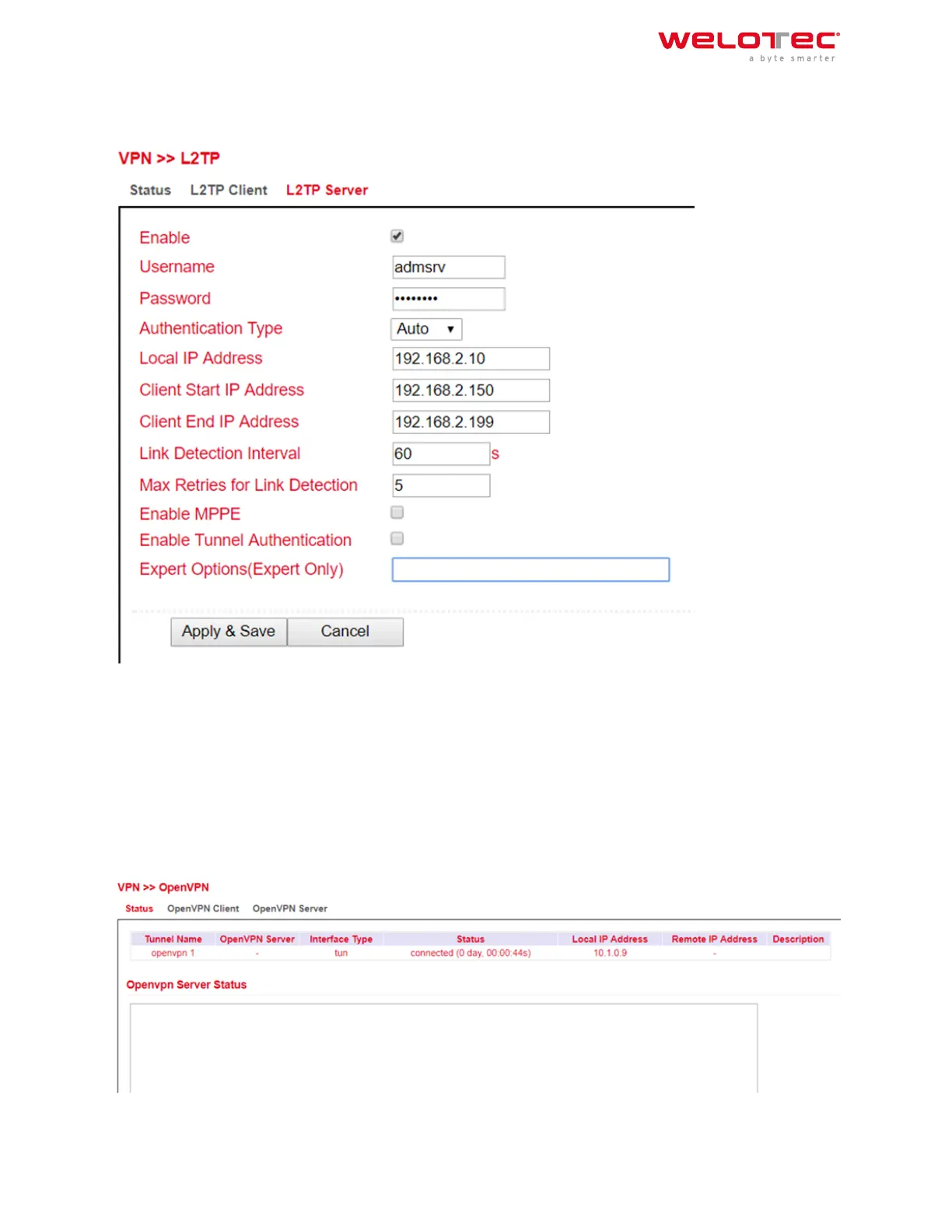The image size is (952, 1232).
Task: Open the Authentication Type dropdown set to Auto
Action: 426,329
